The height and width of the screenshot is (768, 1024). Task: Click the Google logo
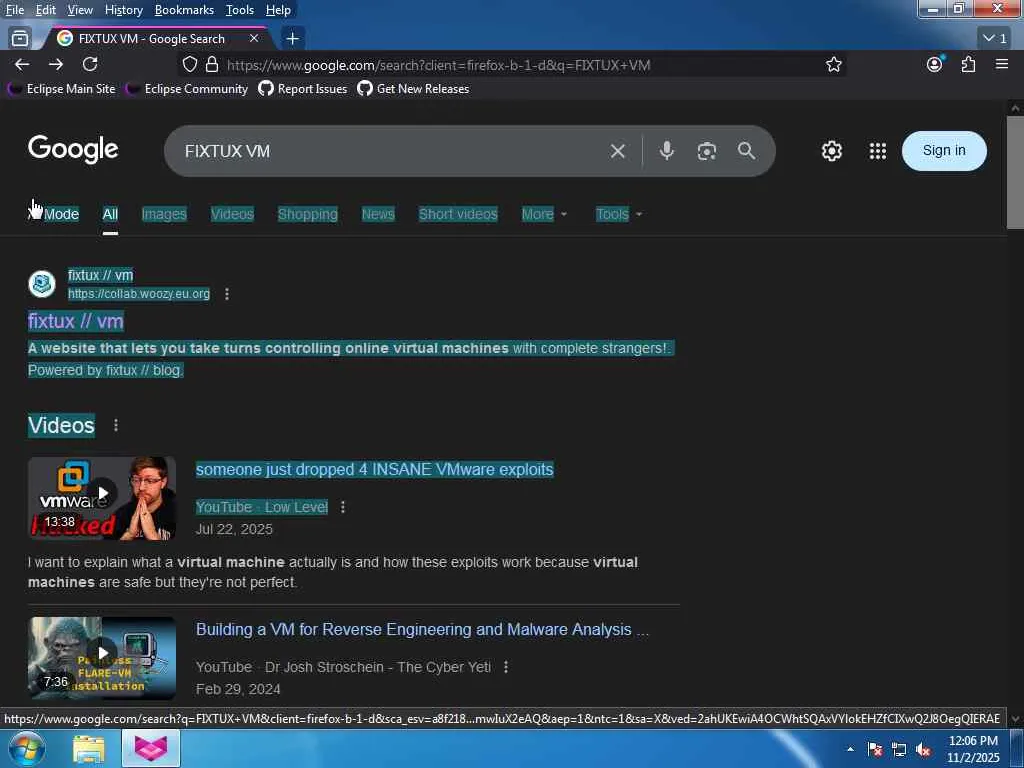73,150
